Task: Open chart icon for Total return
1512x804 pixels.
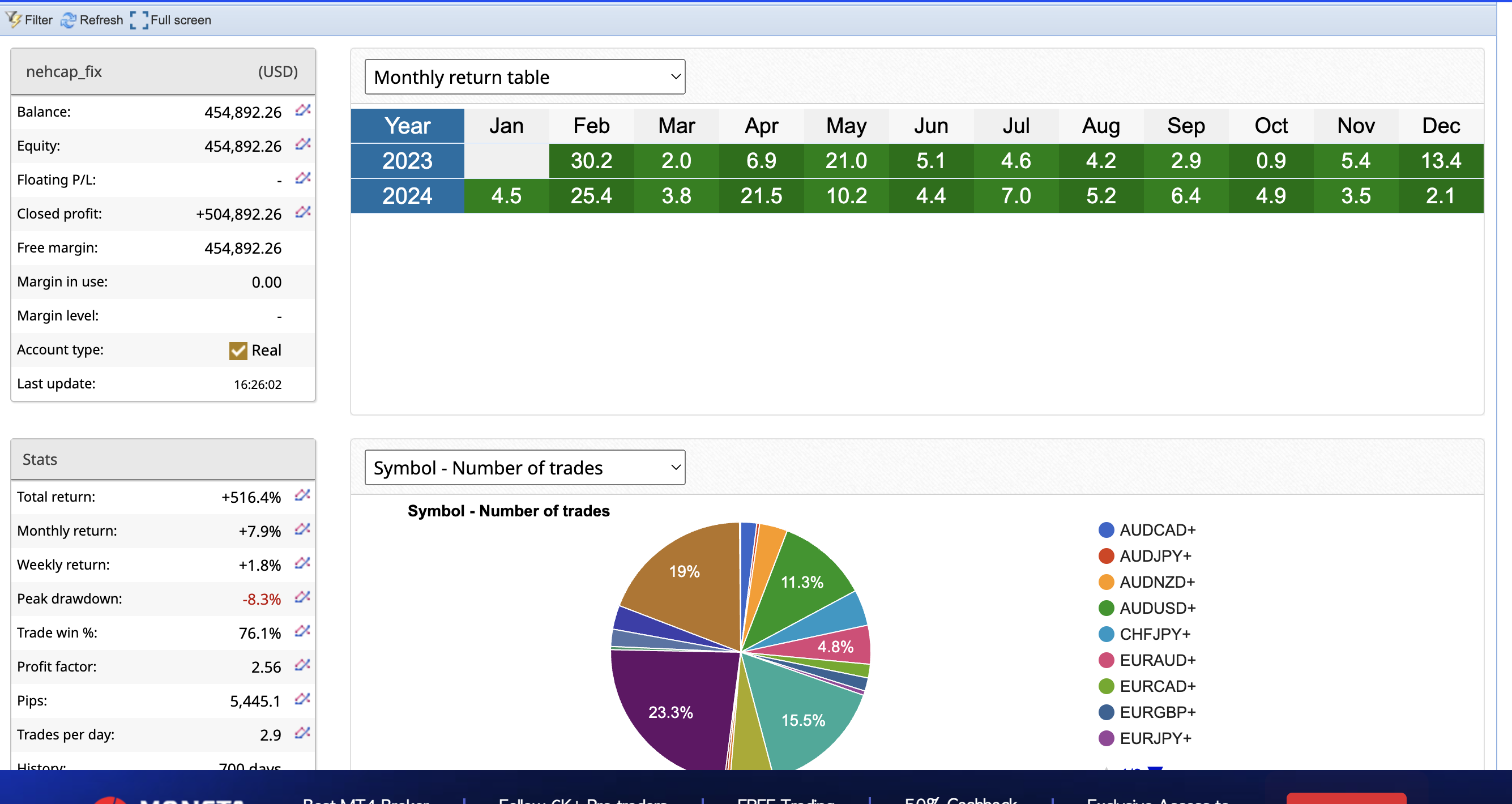Action: tap(302, 495)
